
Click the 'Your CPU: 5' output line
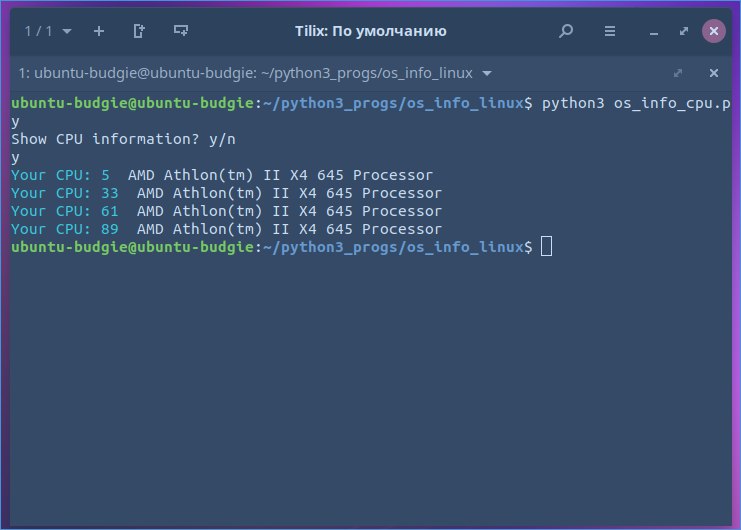[x=221, y=175]
